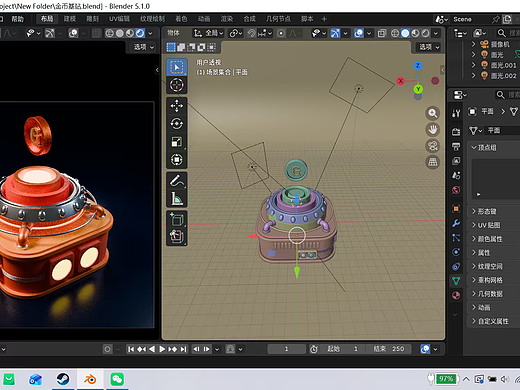Expand the 摄像机 item in the outliner
Screen dimensions: 520x390
(x=473, y=44)
